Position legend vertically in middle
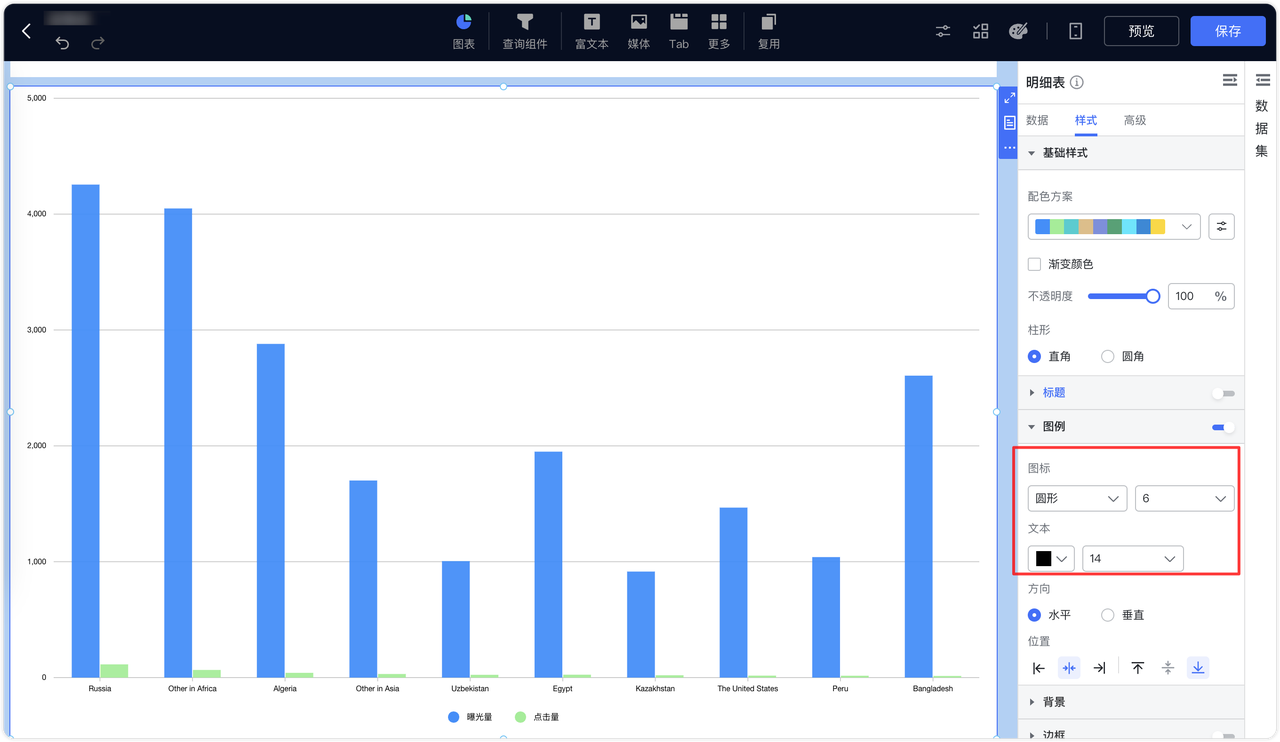Screen dimensions: 1280x742 [x=1168, y=668]
